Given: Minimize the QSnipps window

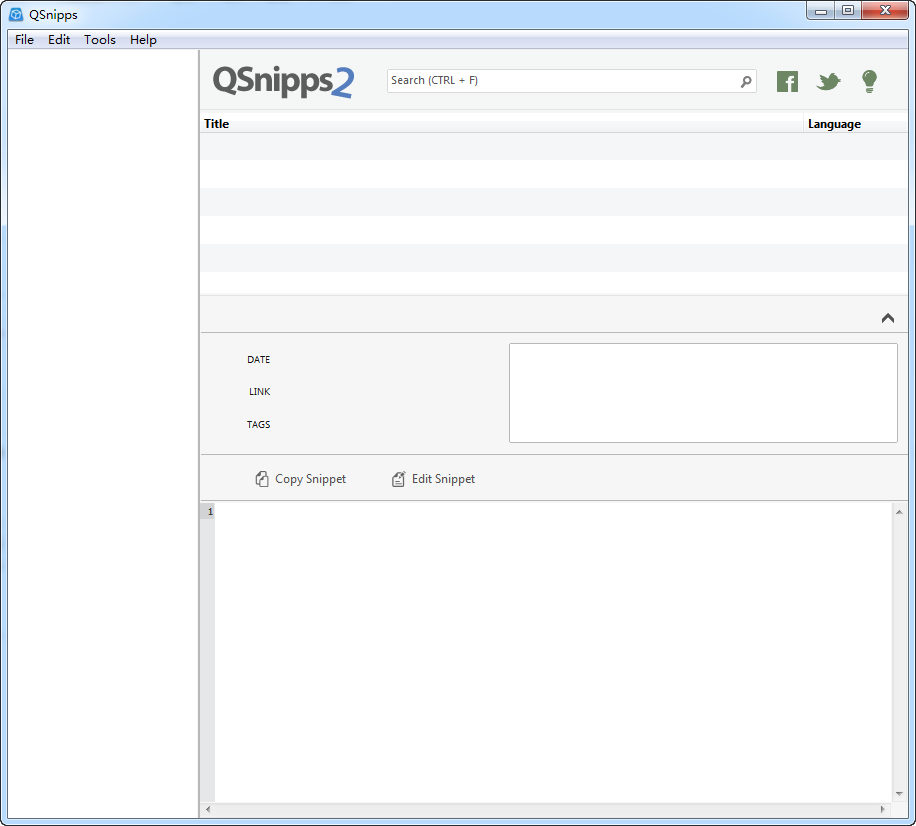Looking at the screenshot, I should click(x=821, y=11).
